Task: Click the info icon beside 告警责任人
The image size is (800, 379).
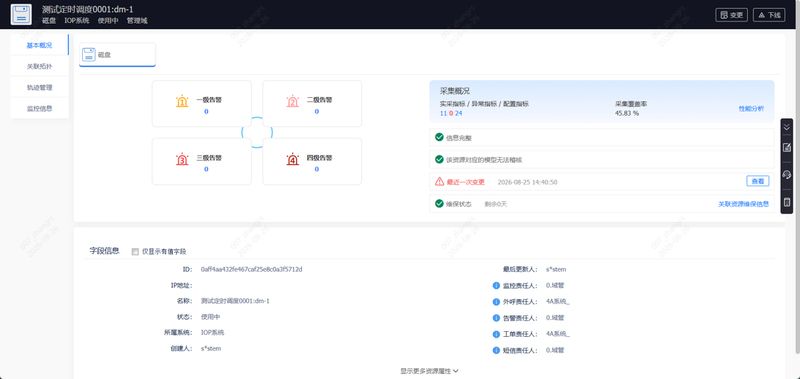Action: tap(496, 318)
